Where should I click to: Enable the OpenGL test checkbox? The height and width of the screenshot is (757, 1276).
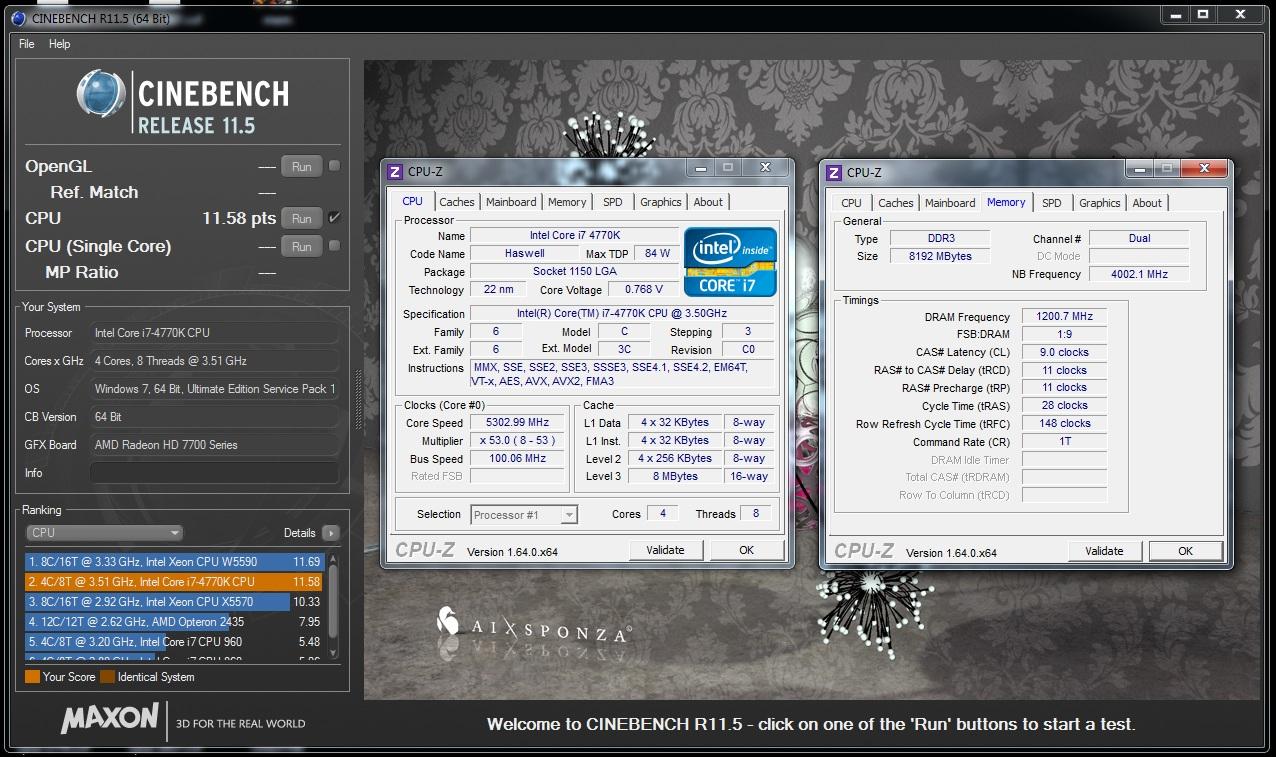click(x=335, y=166)
